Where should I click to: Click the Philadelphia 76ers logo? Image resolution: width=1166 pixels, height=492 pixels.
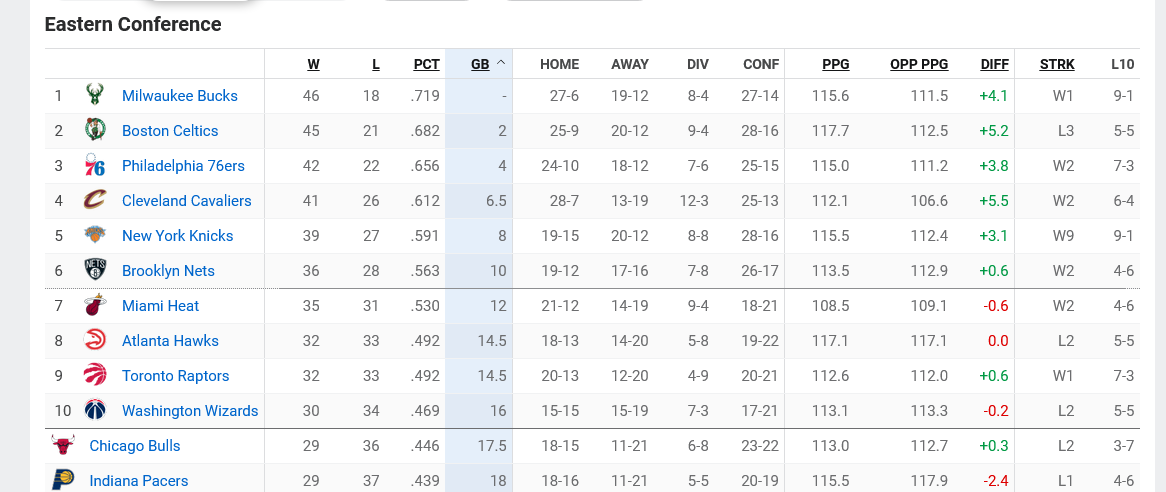(95, 166)
